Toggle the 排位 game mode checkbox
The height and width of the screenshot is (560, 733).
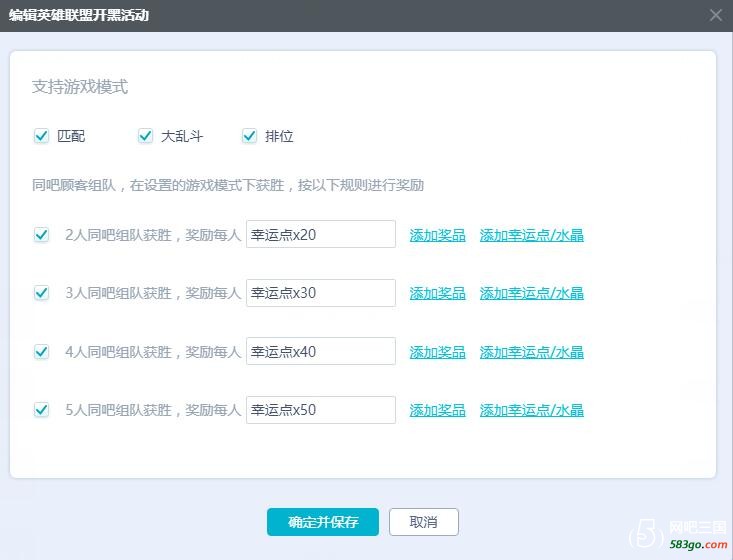[x=249, y=136]
